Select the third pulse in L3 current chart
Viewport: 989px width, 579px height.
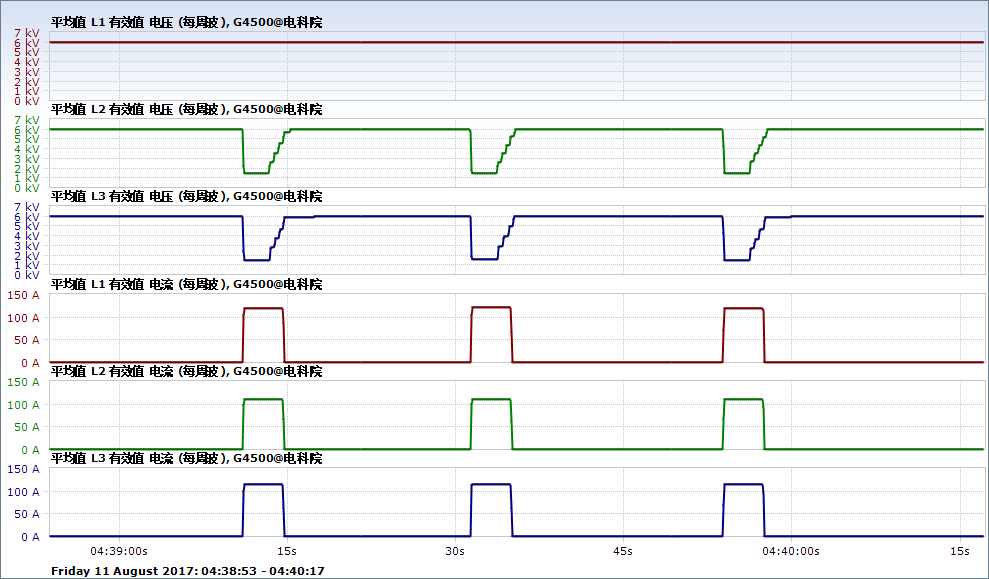pyautogui.click(x=743, y=485)
